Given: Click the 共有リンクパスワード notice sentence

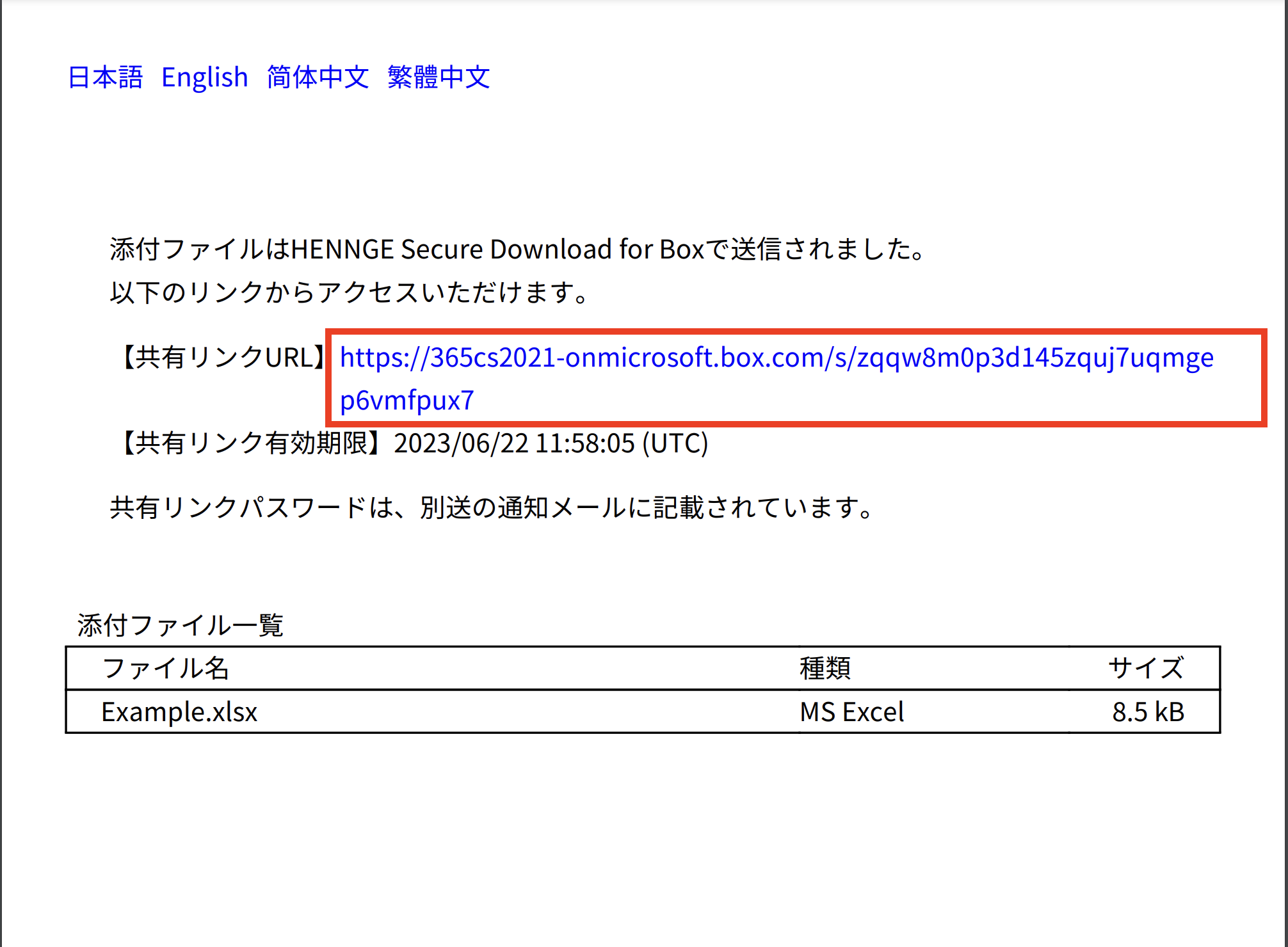Looking at the screenshot, I should pos(492,507).
